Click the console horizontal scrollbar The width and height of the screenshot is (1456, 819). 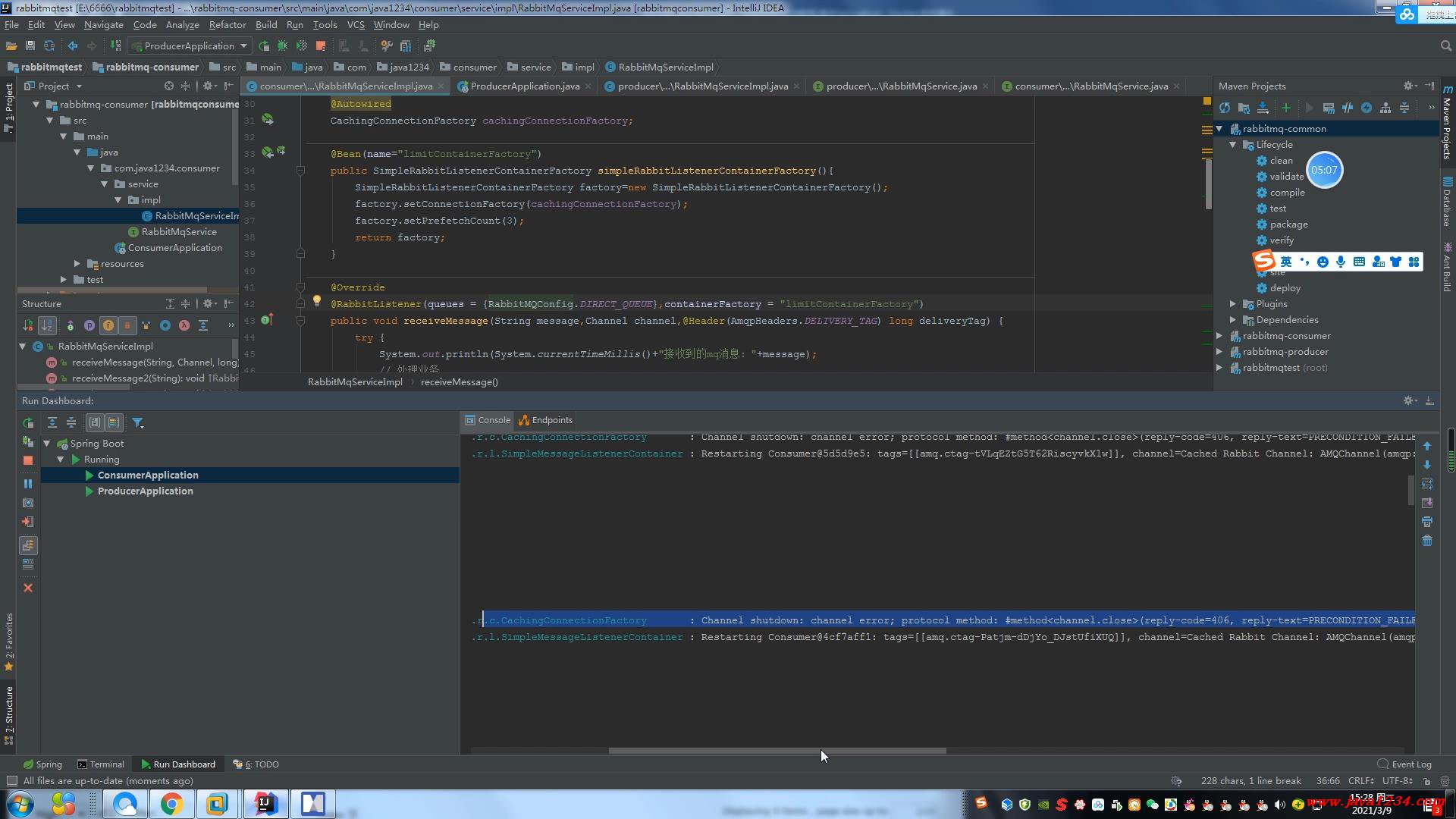[777, 752]
